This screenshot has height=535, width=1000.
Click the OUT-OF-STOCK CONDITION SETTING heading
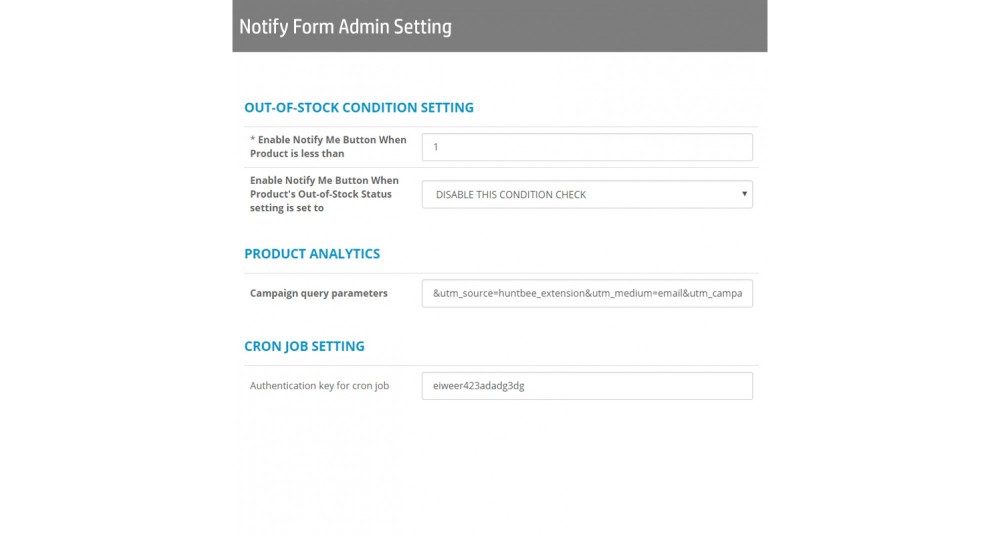[x=359, y=107]
